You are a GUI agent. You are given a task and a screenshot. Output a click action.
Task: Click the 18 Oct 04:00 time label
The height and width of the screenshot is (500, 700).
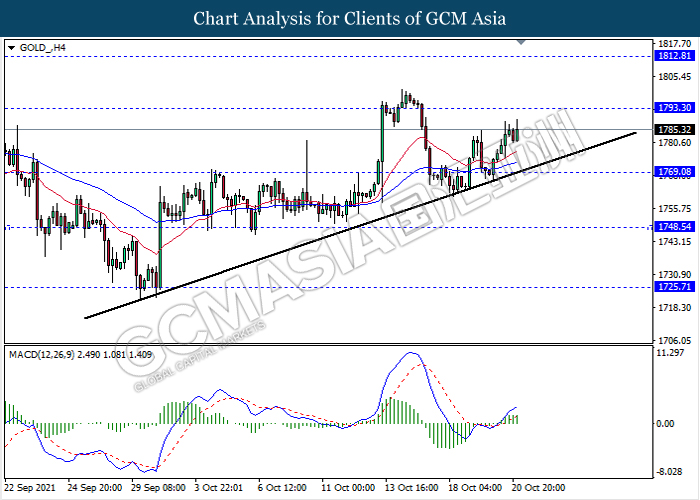point(475,488)
